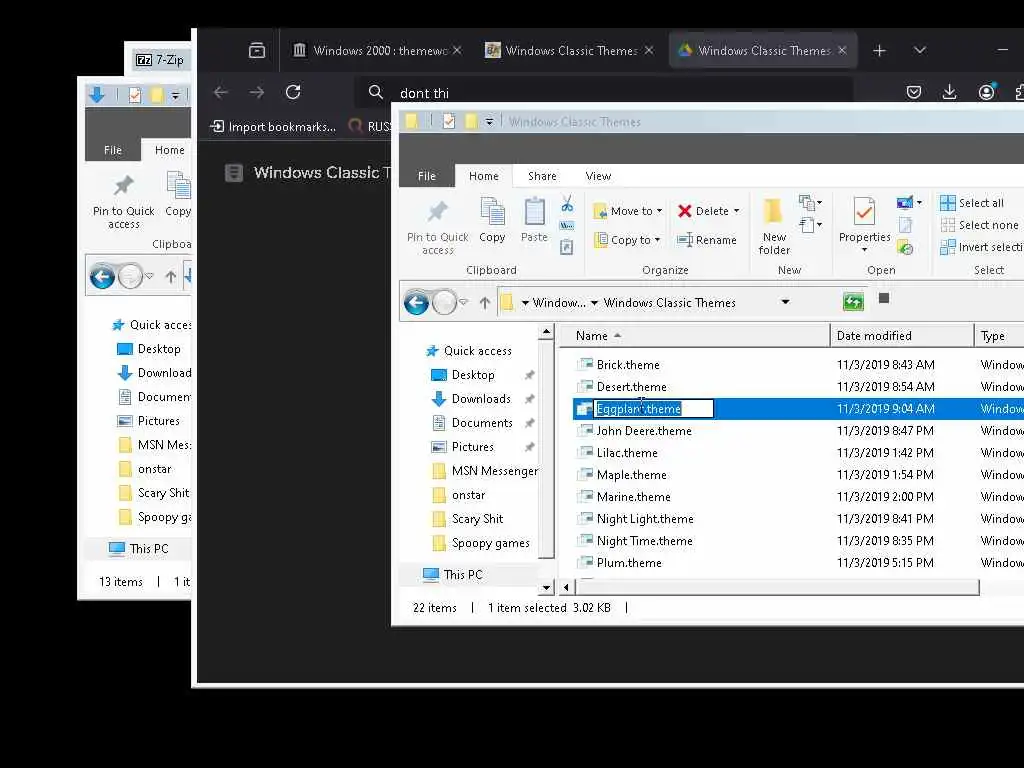Expand the Delete options arrow
The width and height of the screenshot is (1024, 768).
pyautogui.click(x=737, y=211)
